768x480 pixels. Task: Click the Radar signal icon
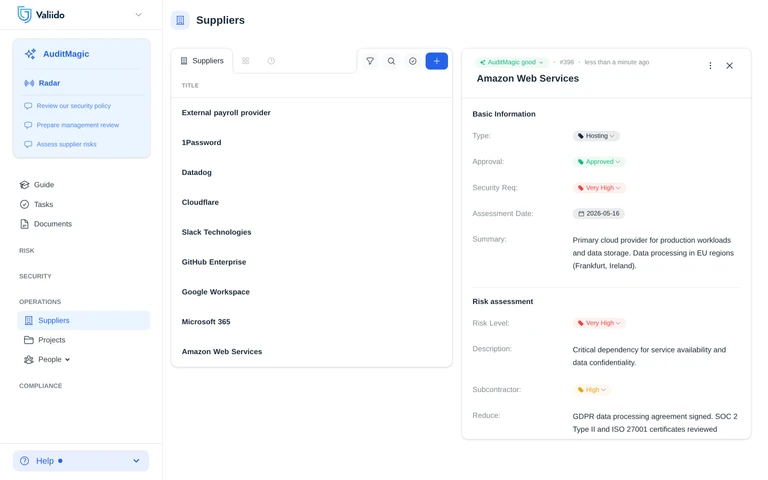click(29, 83)
